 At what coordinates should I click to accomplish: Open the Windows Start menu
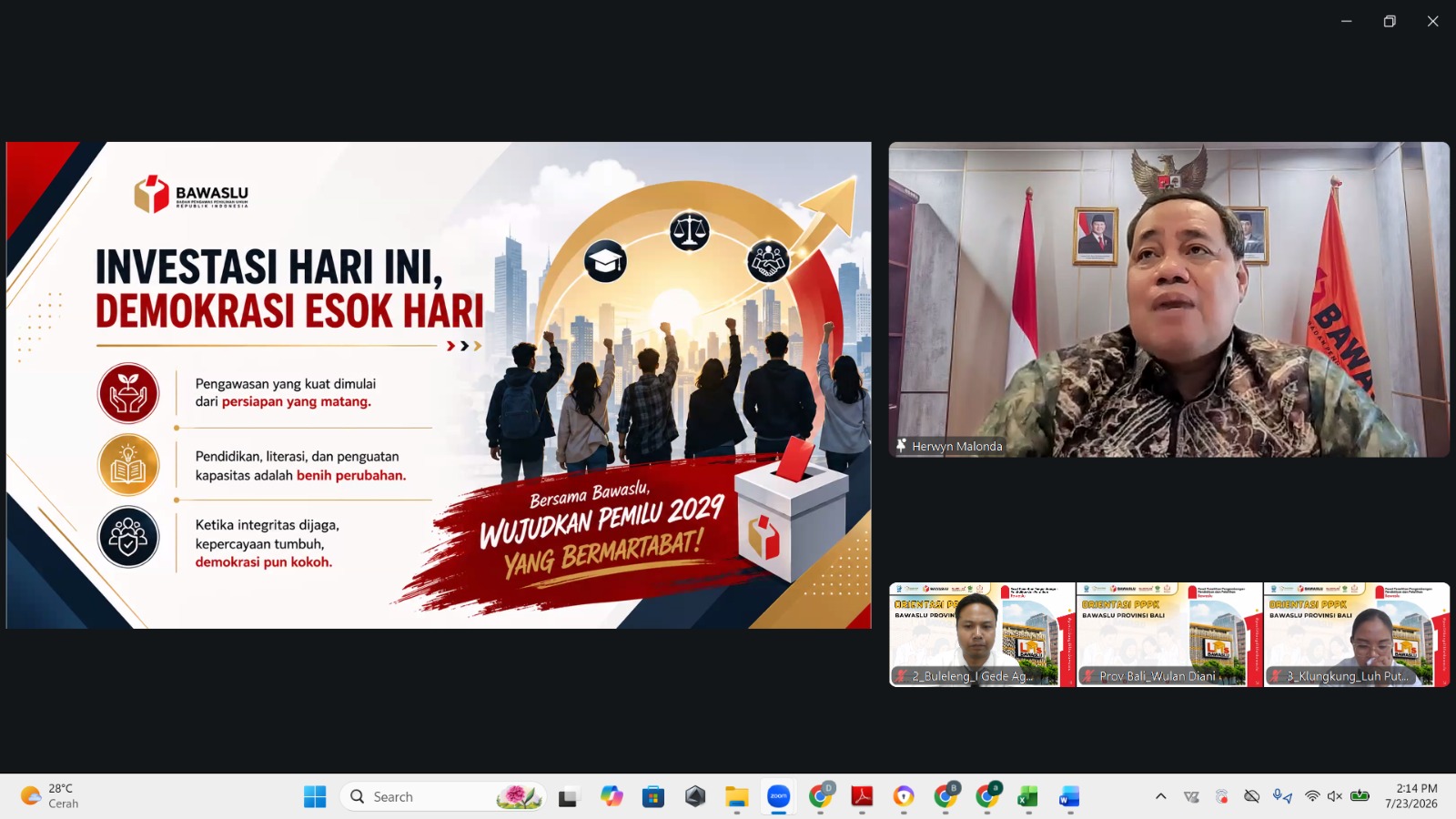point(315,797)
